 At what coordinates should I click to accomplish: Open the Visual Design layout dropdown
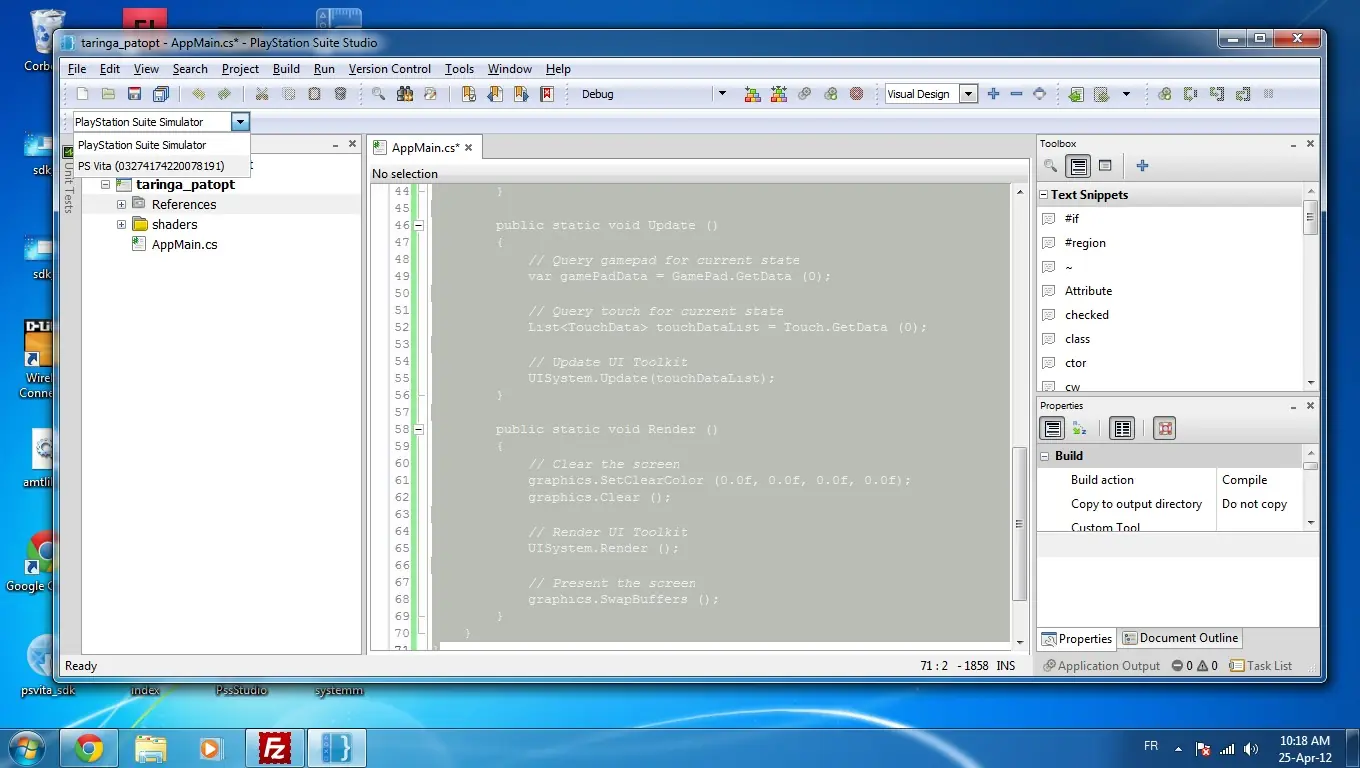tap(968, 94)
